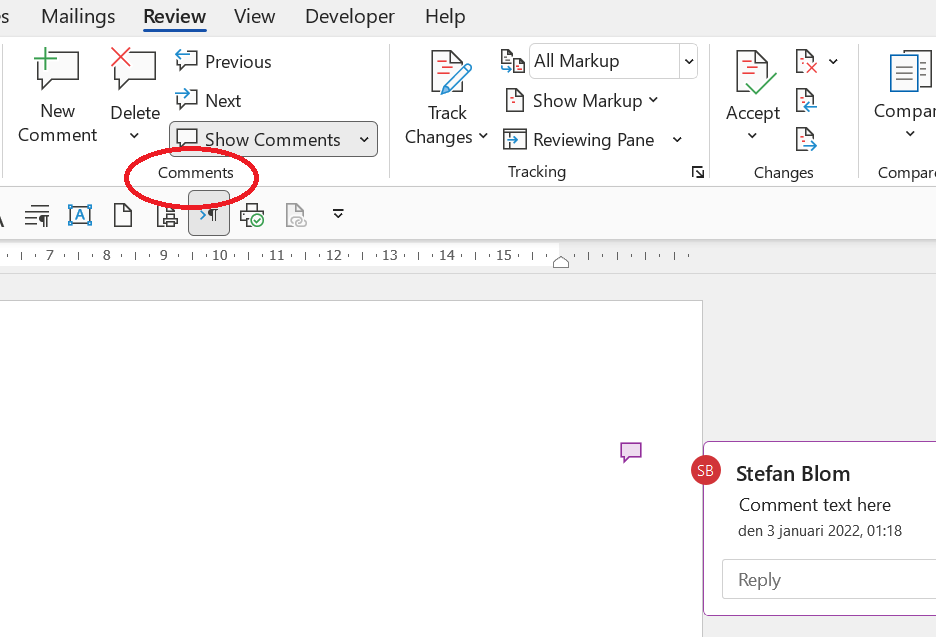The width and height of the screenshot is (936, 637).
Task: Open the Reviewing Pane
Action: coord(579,140)
